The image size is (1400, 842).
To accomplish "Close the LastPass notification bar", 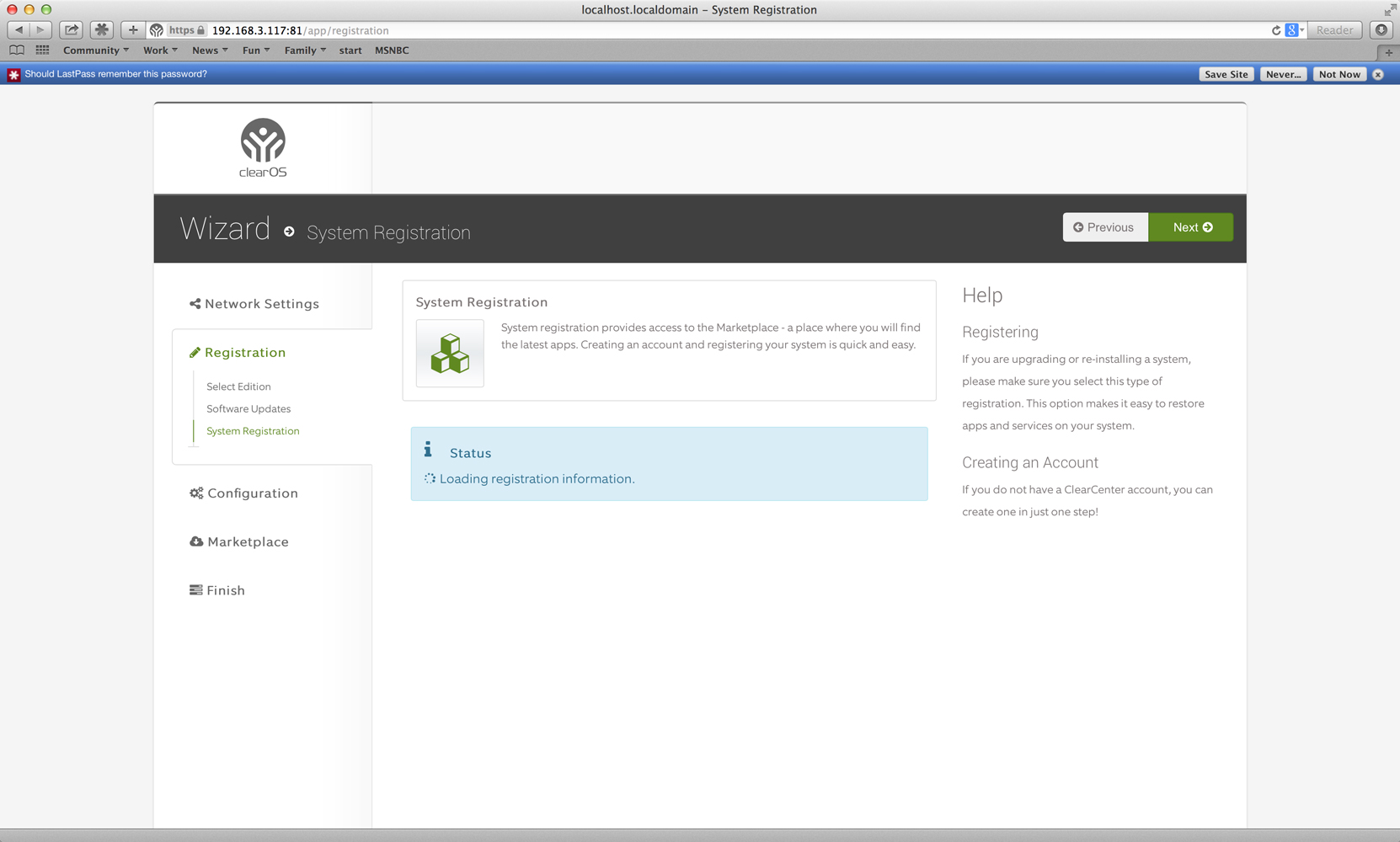I will coord(1378,74).
